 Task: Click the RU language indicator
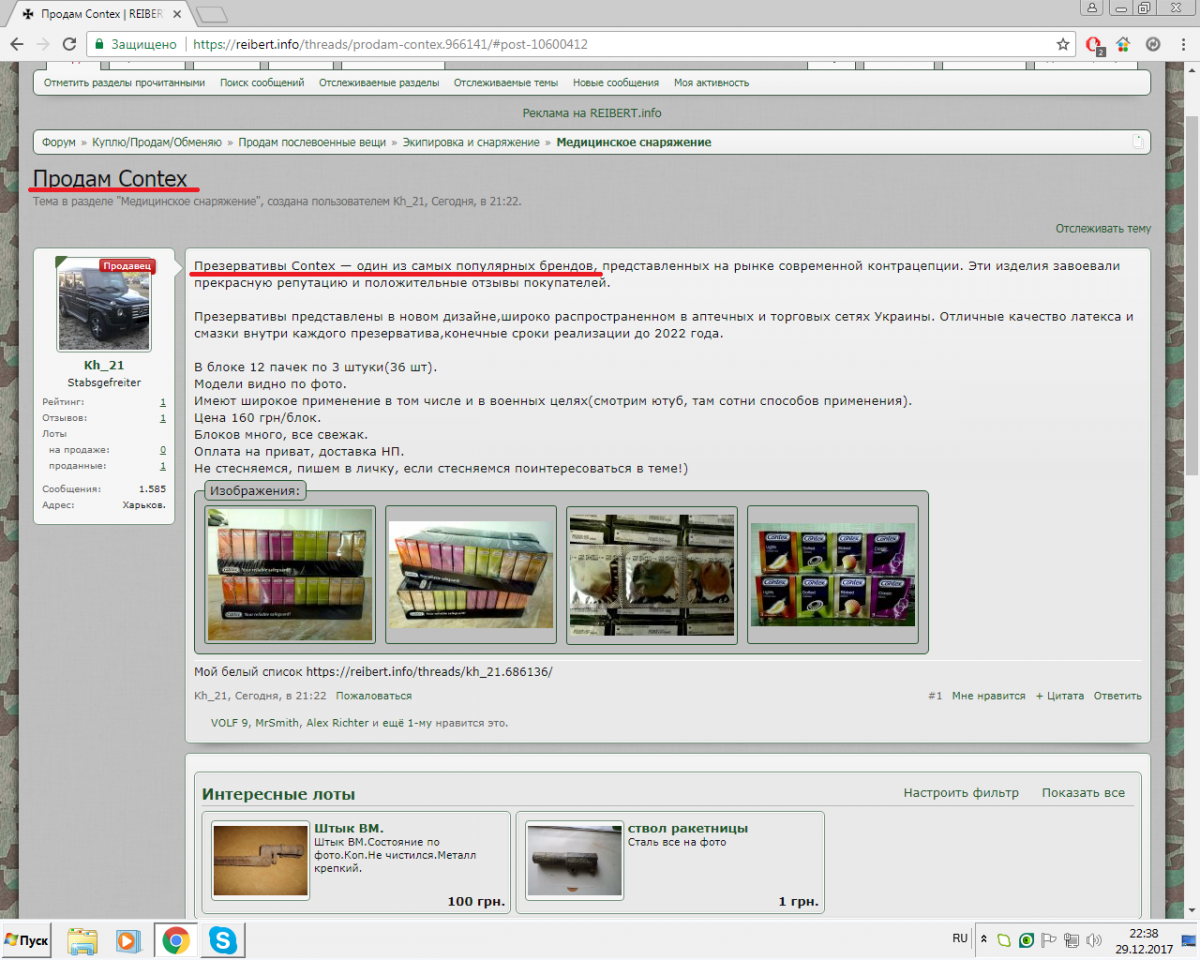click(960, 938)
